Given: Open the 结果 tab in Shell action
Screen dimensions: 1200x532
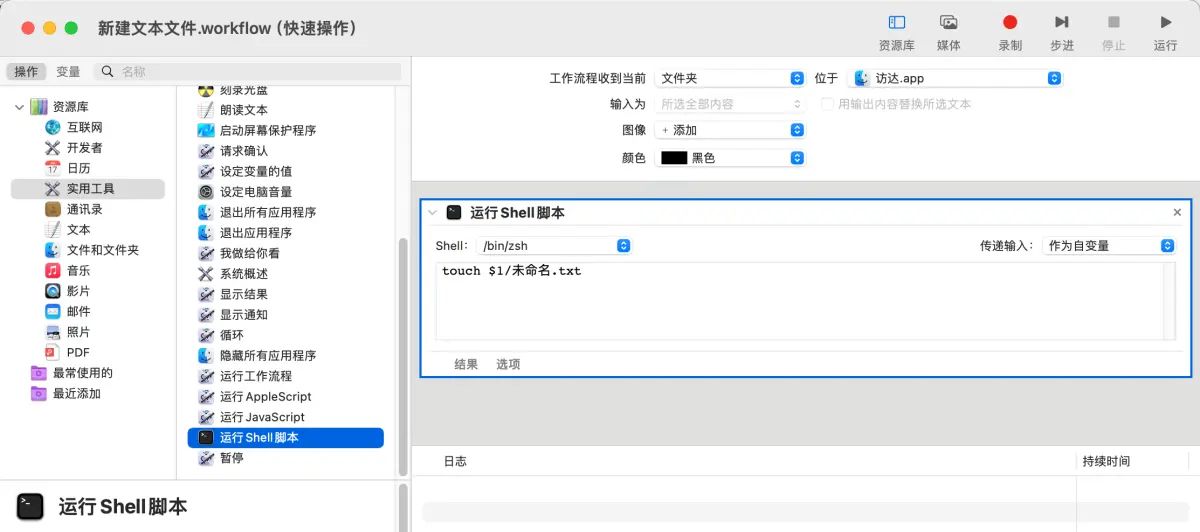Looking at the screenshot, I should (466, 365).
